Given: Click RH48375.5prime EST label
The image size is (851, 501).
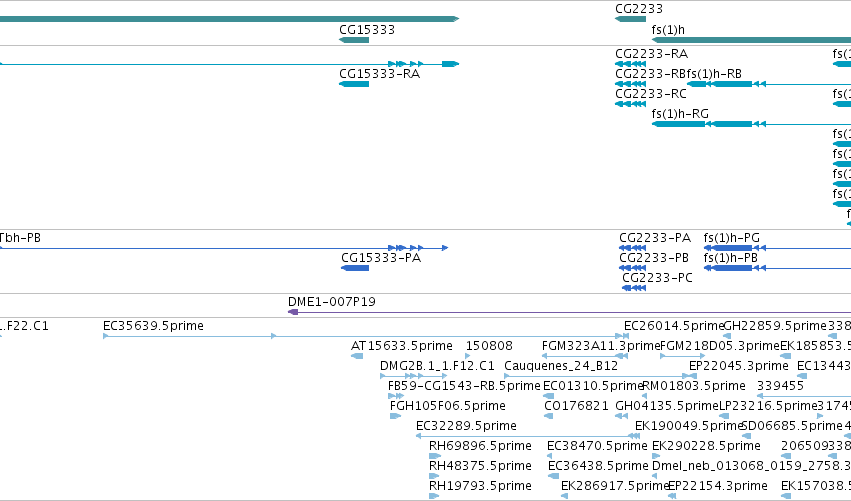Looking at the screenshot, I should [480, 466].
